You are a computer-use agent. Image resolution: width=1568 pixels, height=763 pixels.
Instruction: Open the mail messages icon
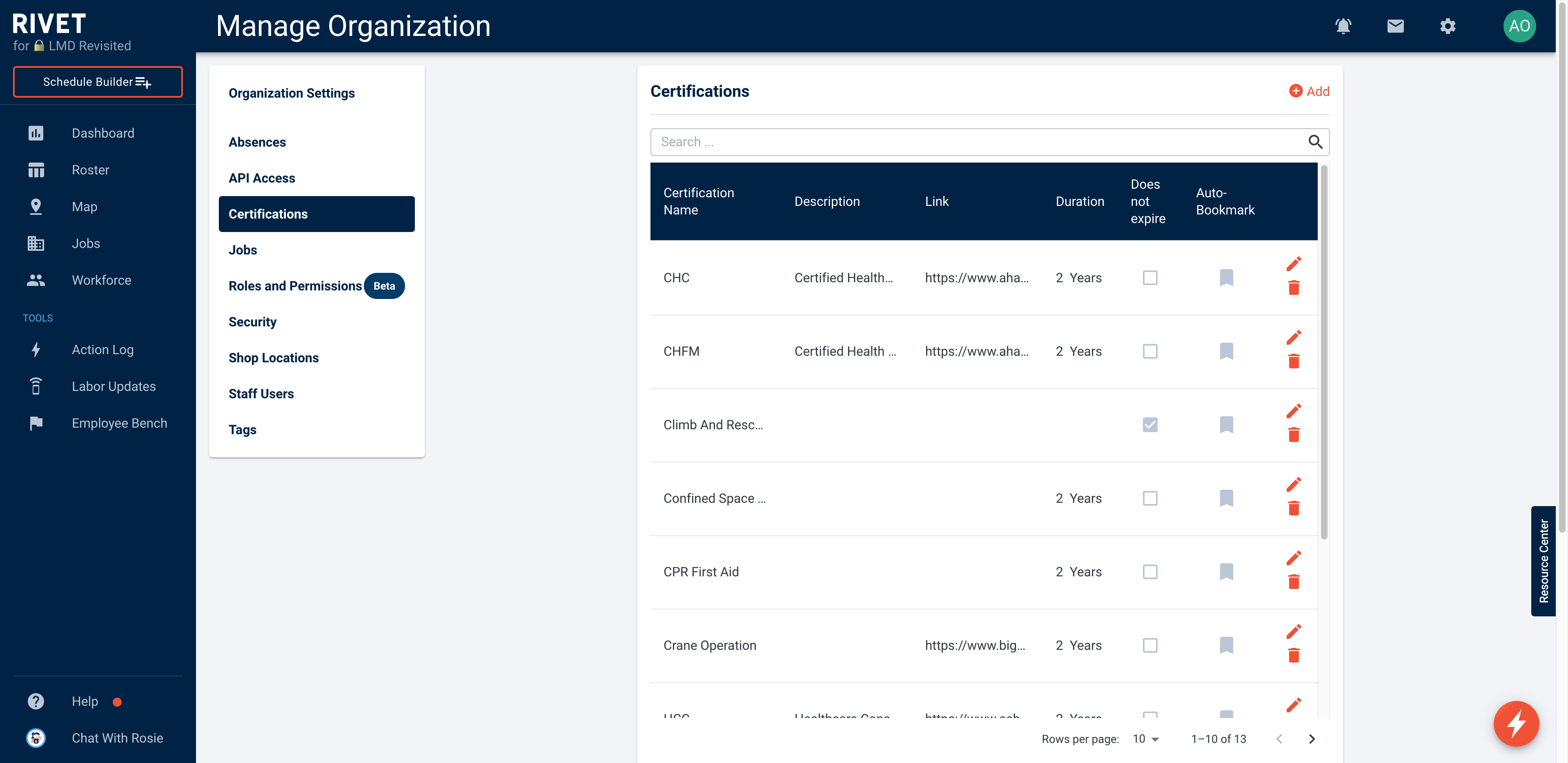1395,26
